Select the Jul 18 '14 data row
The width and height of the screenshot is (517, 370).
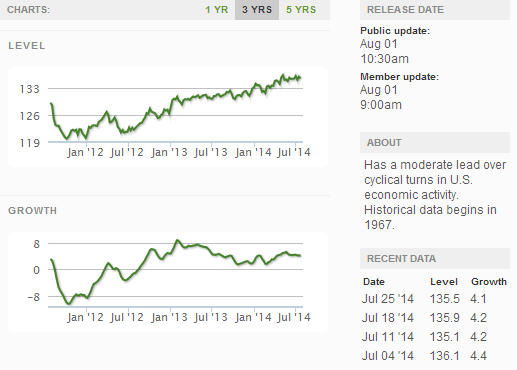(x=435, y=318)
